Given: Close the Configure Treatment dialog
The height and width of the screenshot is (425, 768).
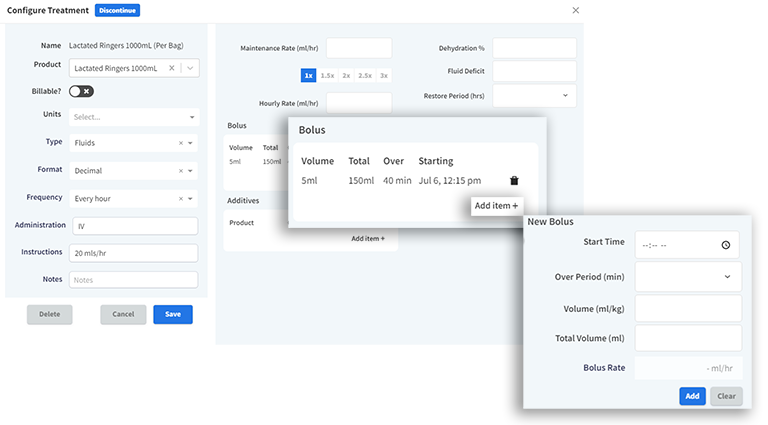Looking at the screenshot, I should pos(575,10).
